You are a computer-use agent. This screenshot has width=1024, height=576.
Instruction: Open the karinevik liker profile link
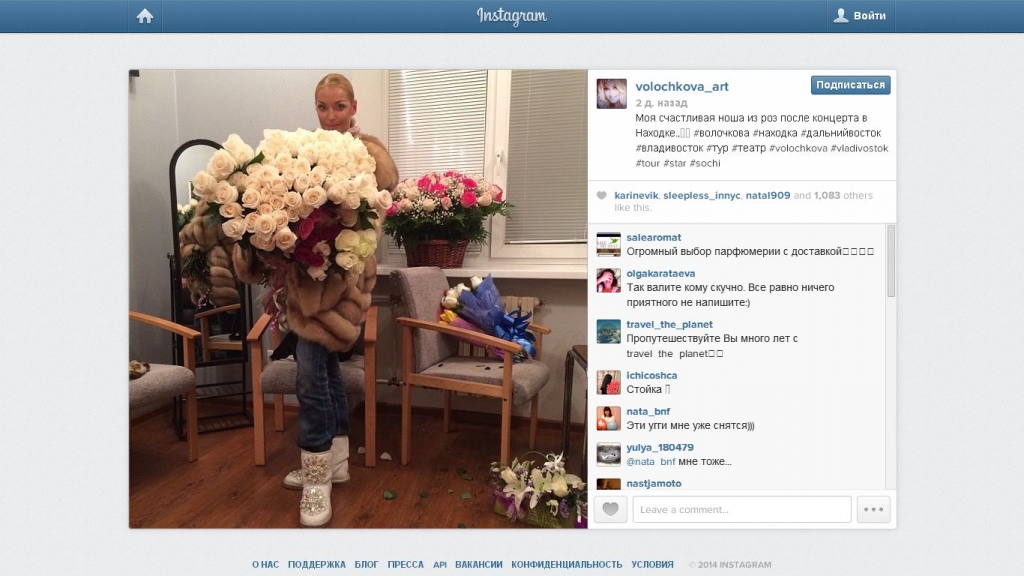(x=636, y=195)
